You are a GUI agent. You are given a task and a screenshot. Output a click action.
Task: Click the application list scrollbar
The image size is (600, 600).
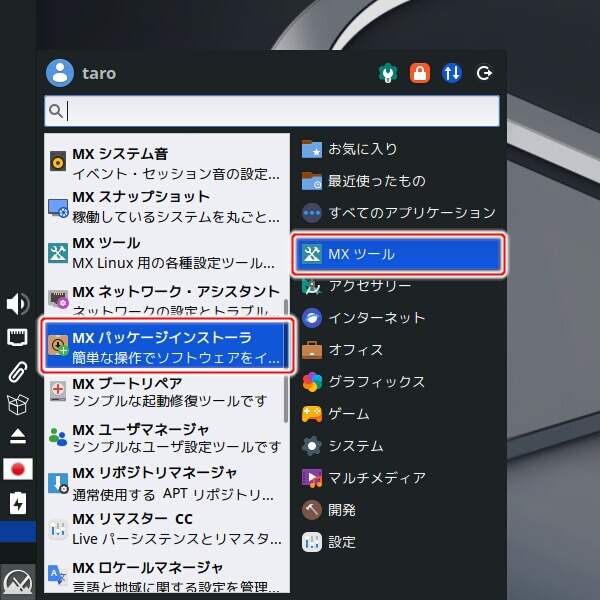click(287, 360)
